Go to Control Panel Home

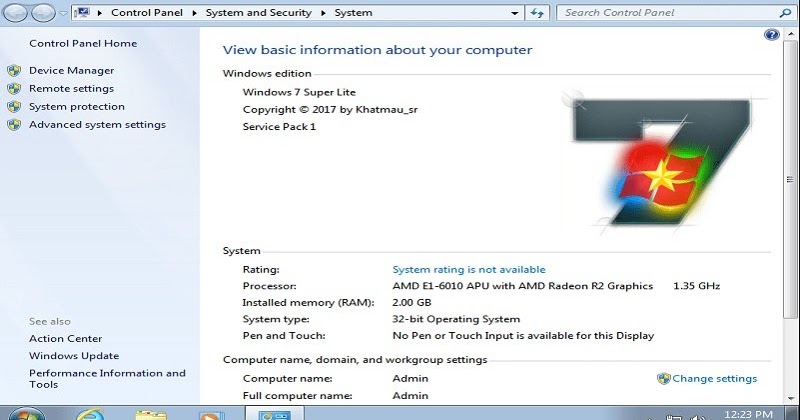click(x=83, y=43)
